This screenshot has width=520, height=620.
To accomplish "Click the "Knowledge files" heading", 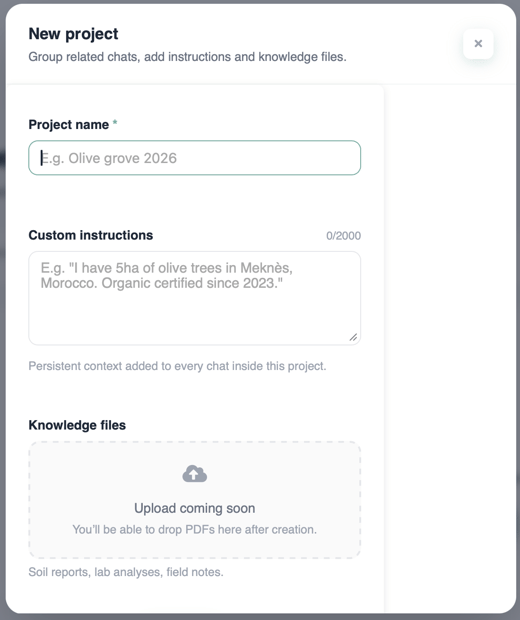I will (77, 425).
